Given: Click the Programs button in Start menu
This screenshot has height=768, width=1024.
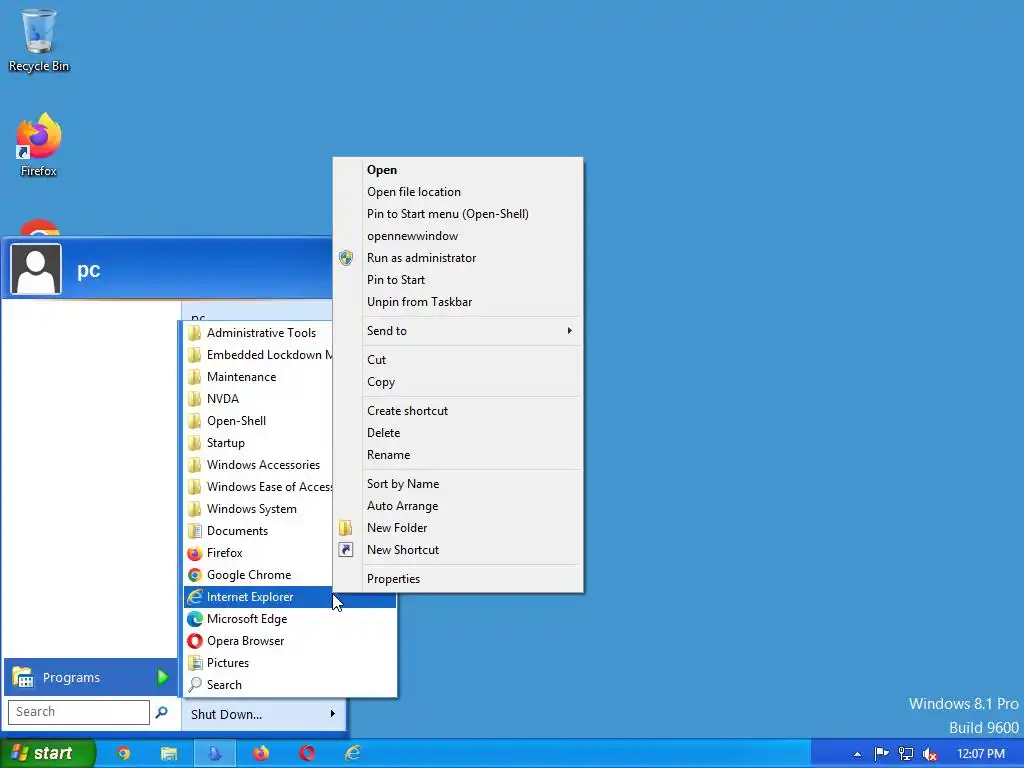Looking at the screenshot, I should click(x=91, y=678).
